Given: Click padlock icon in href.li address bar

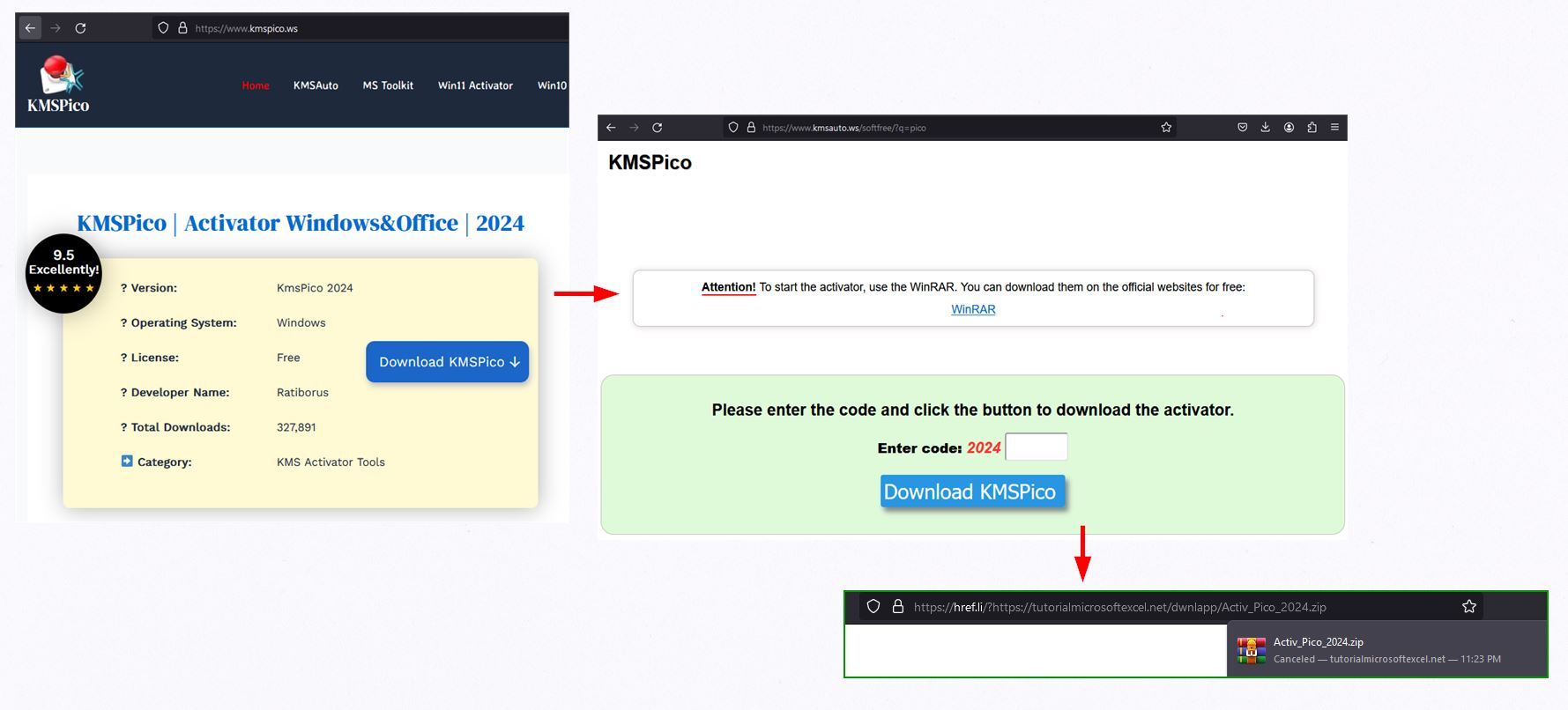Looking at the screenshot, I should pyautogui.click(x=898, y=607).
